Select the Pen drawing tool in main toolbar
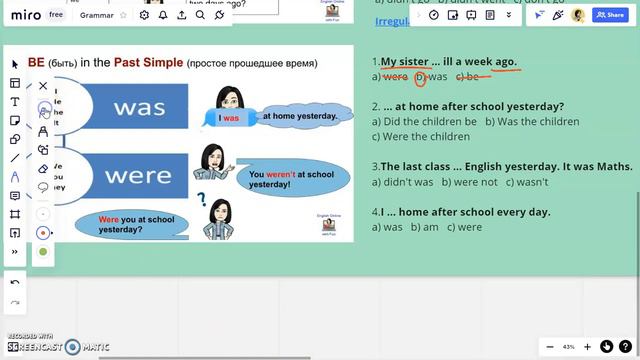Image resolution: width=640 pixels, height=360 pixels. click(x=15, y=177)
